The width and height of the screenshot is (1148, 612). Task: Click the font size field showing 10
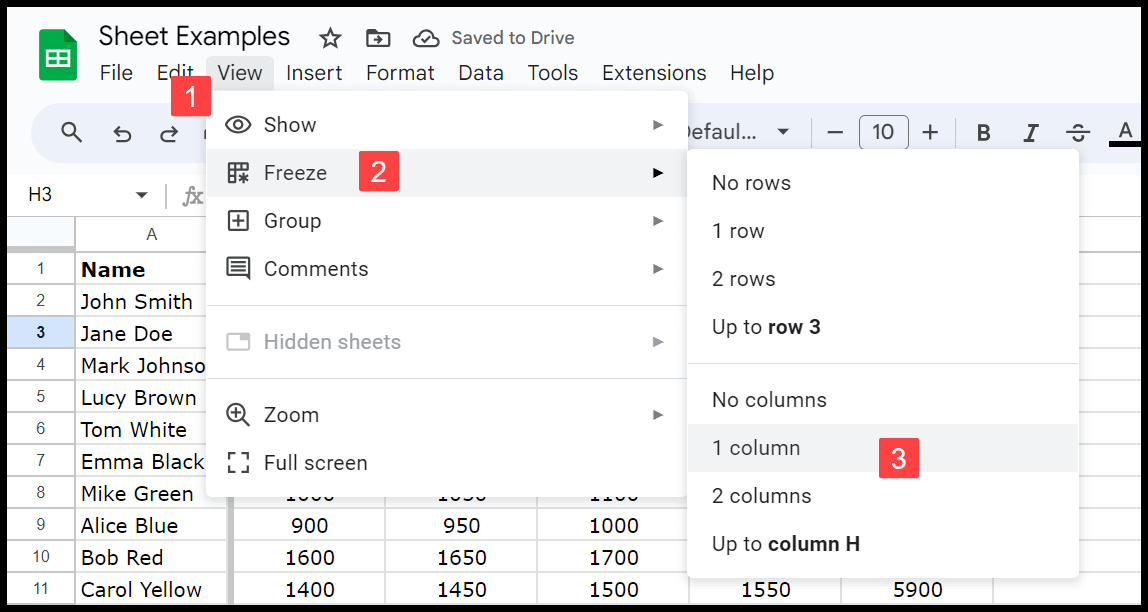click(x=884, y=133)
